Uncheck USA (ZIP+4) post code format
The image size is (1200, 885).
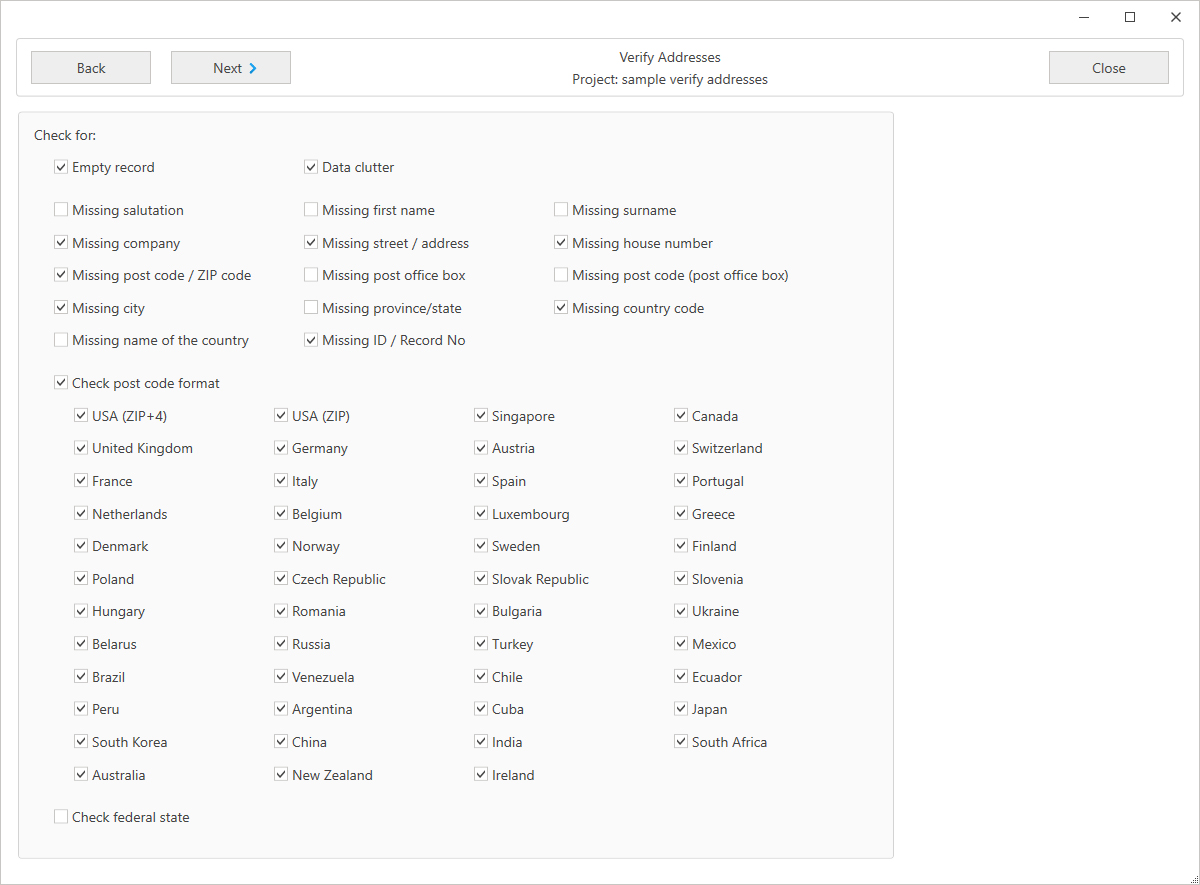tap(81, 415)
